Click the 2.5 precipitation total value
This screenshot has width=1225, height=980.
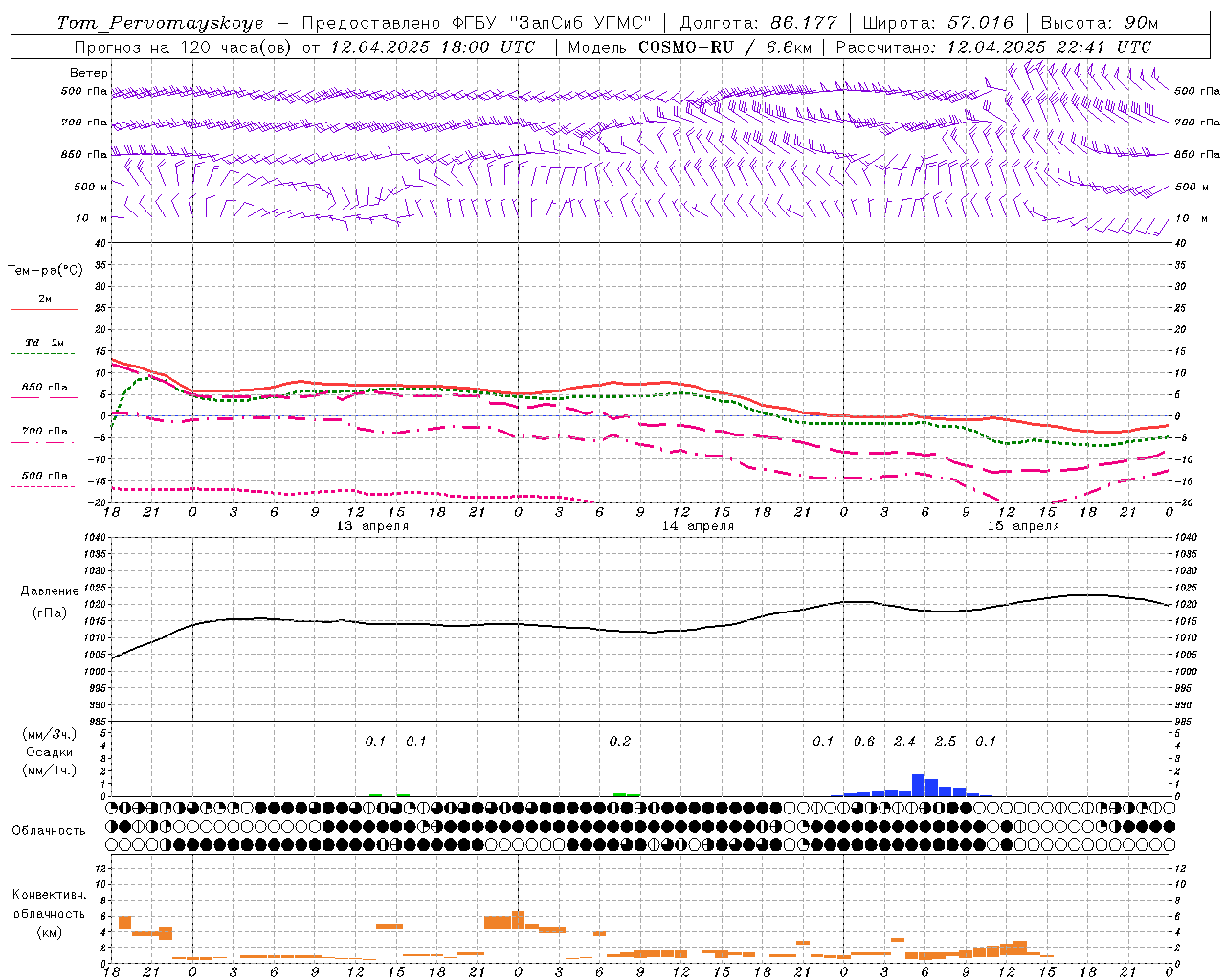pyautogui.click(x=945, y=742)
